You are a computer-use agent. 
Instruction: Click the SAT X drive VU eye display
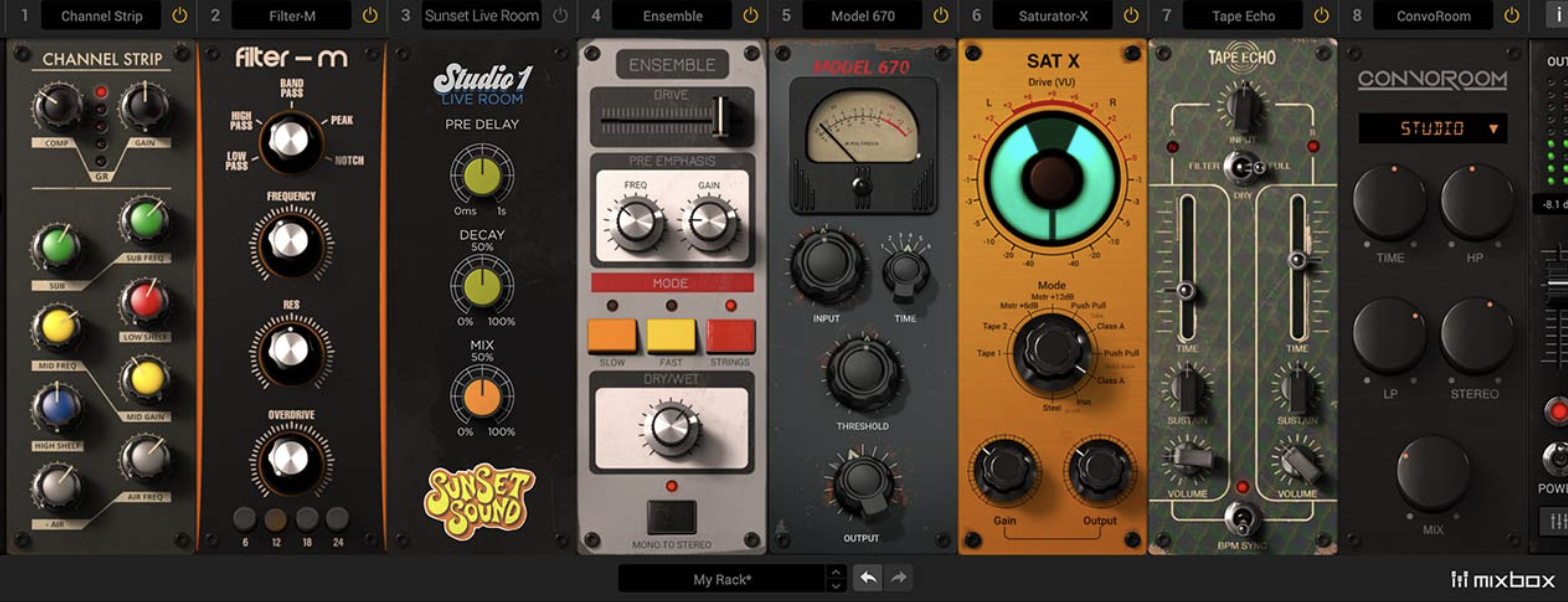(x=1053, y=179)
